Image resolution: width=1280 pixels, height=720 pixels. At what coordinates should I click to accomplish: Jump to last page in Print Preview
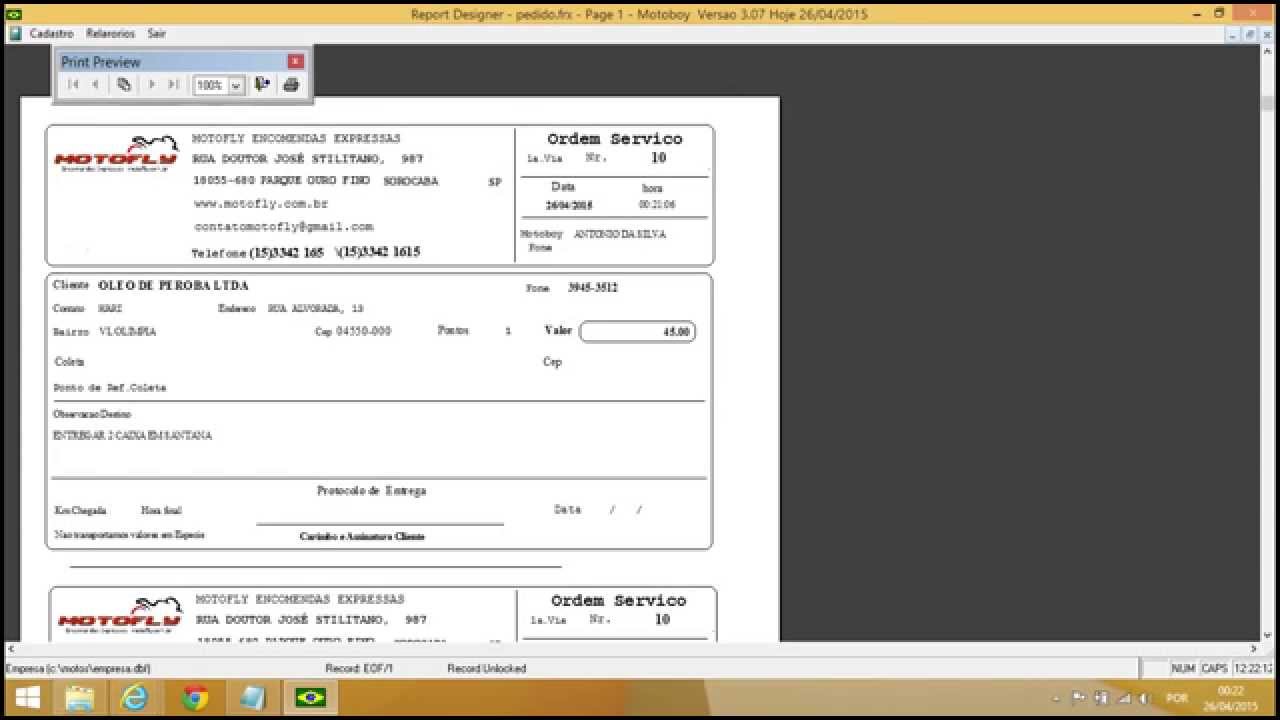174,85
